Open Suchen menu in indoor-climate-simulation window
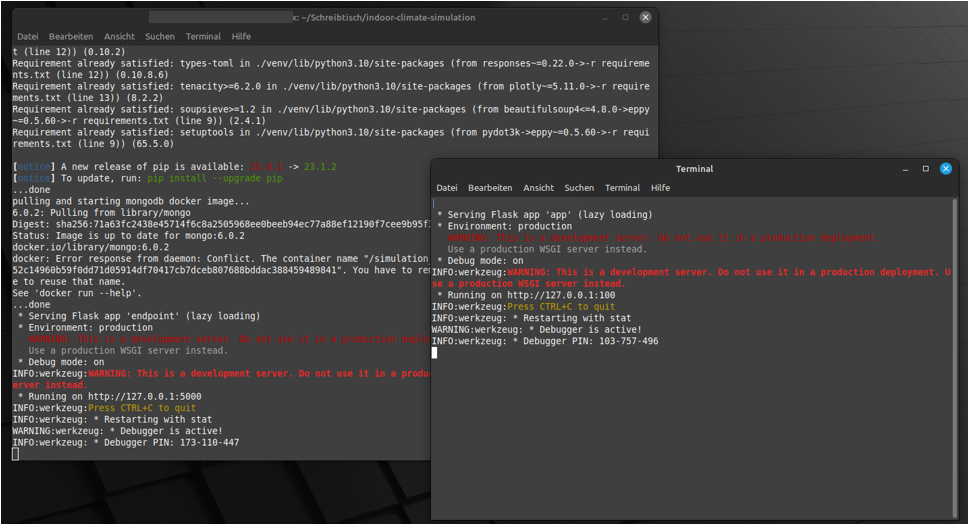Screen dimensions: 968x524 click(160, 37)
